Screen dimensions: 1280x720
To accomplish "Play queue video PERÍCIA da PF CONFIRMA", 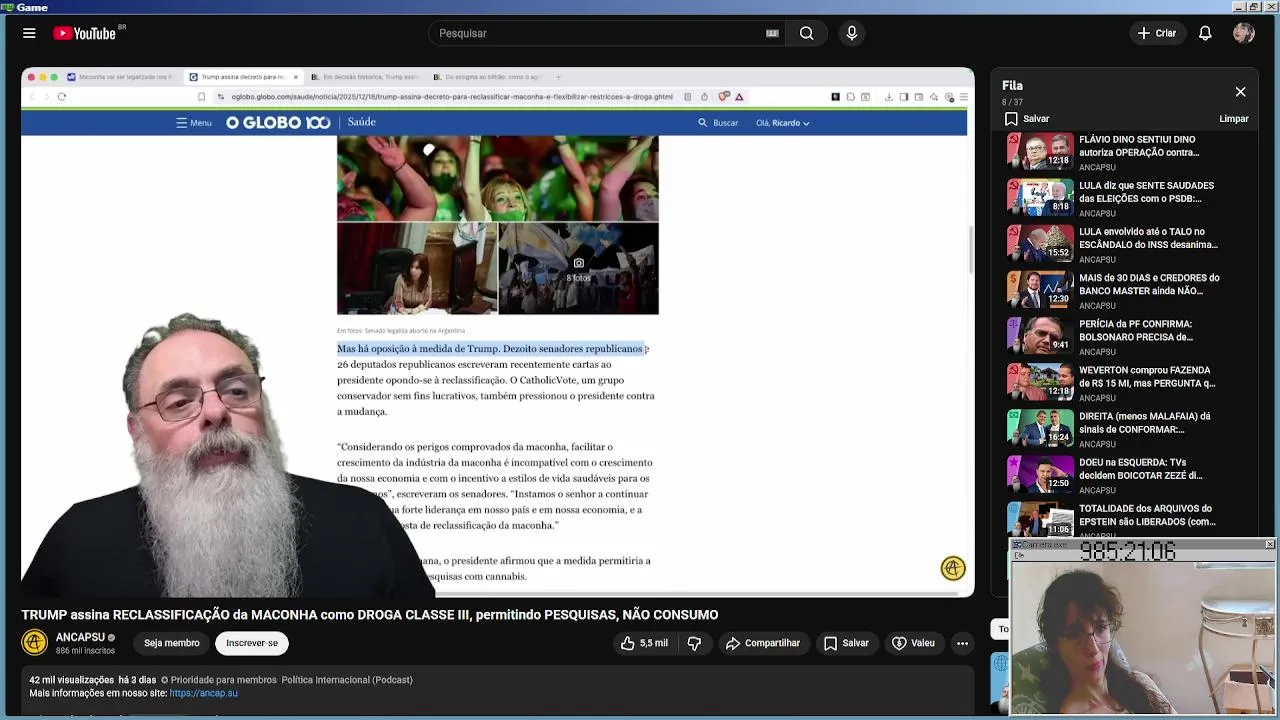I will click(1128, 336).
